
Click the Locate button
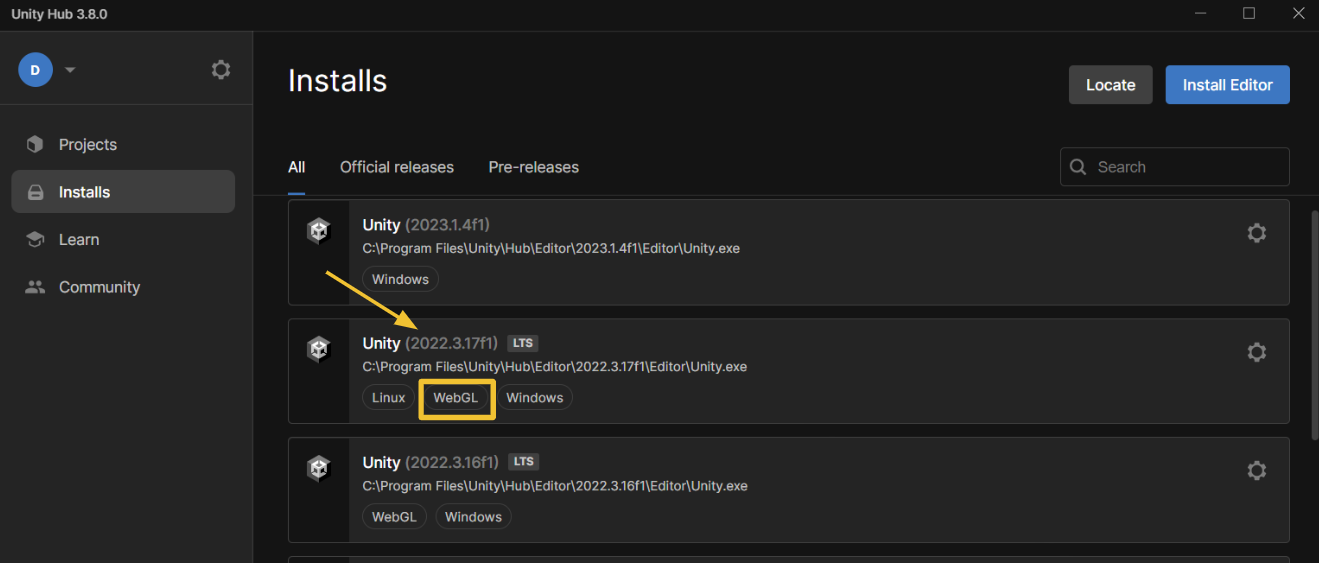pyautogui.click(x=1110, y=85)
